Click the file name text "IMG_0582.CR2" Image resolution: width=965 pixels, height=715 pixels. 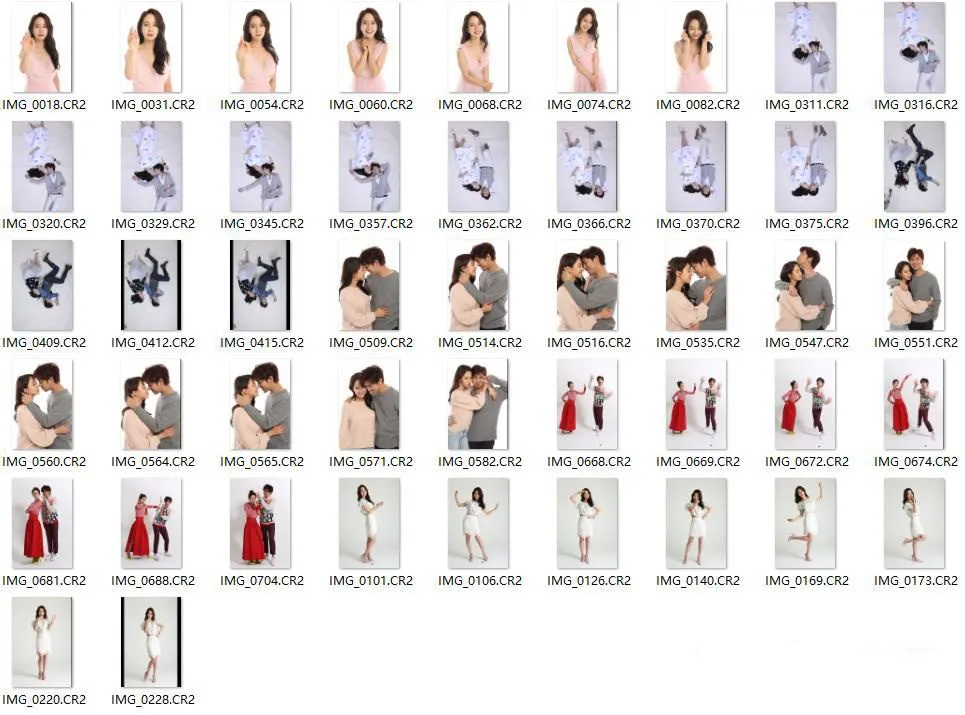479,461
